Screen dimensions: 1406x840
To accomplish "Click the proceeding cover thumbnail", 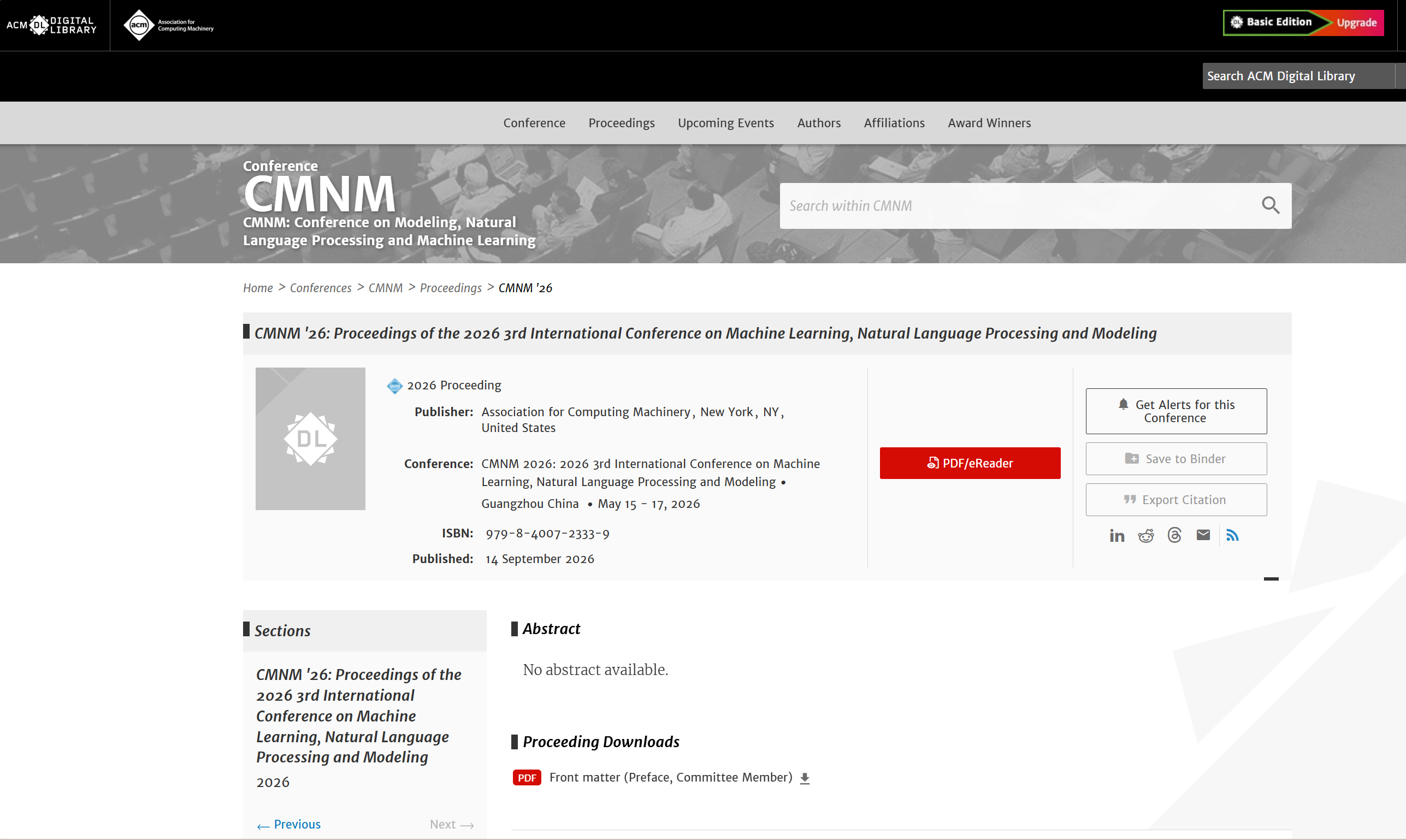I will click(310, 439).
